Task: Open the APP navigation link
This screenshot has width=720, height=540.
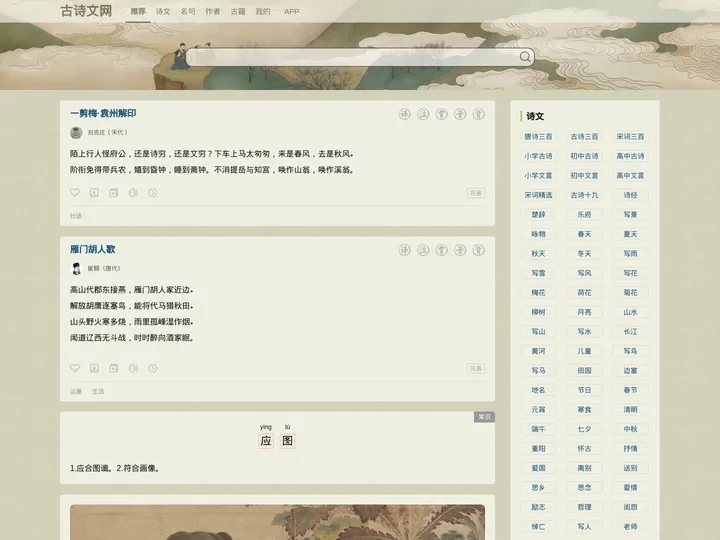Action: pyautogui.click(x=292, y=11)
